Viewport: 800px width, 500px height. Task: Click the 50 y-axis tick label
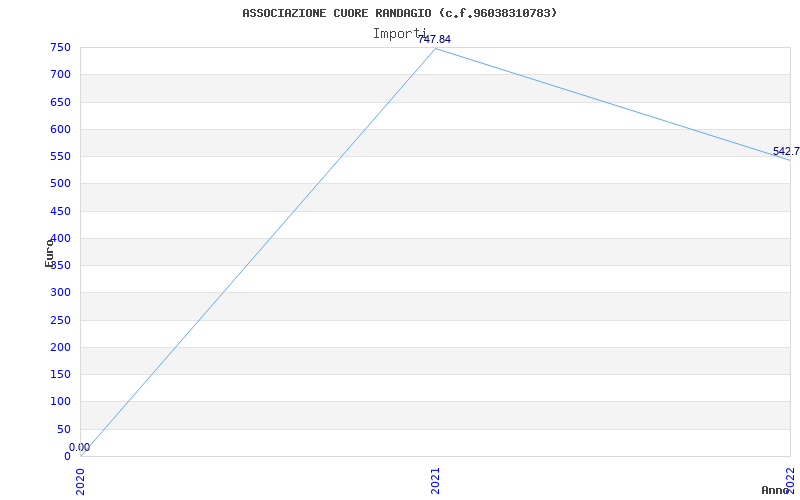[x=64, y=429]
